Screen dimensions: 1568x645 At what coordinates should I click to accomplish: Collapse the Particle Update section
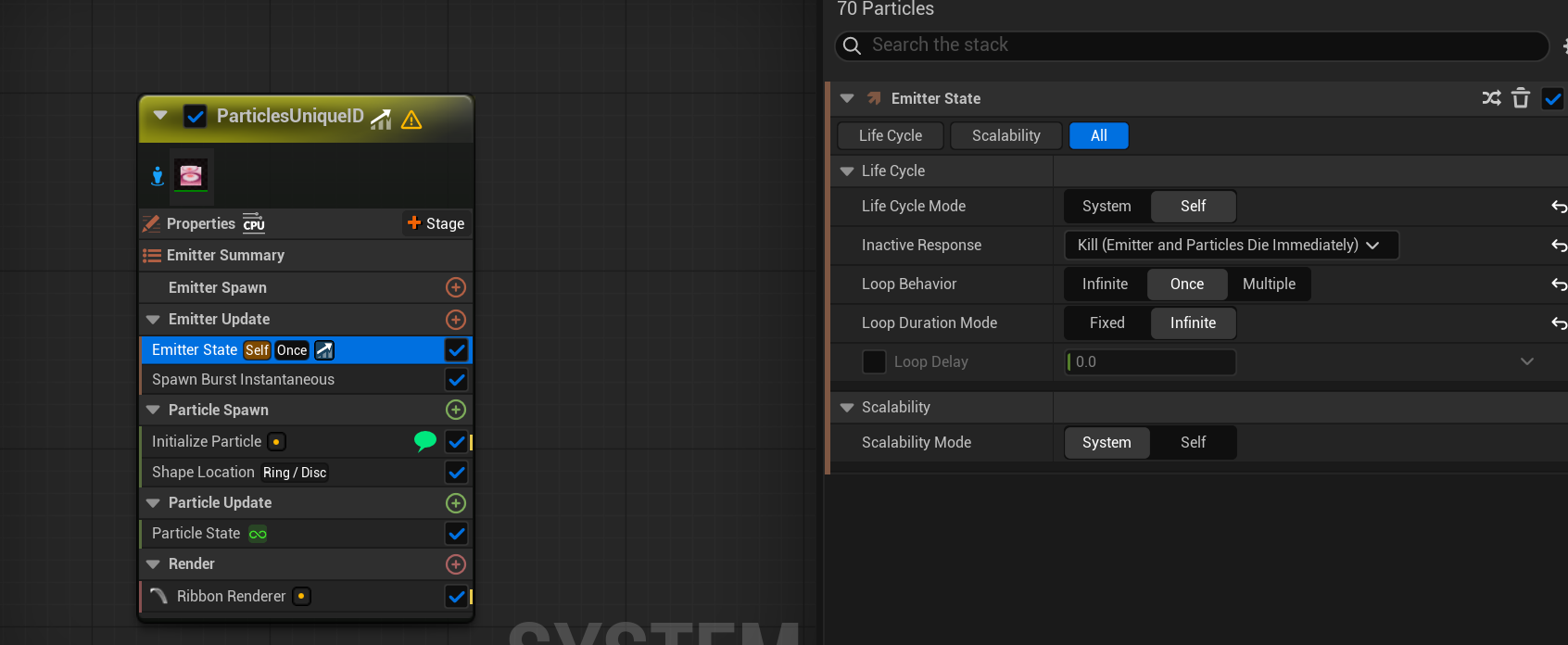pos(154,502)
